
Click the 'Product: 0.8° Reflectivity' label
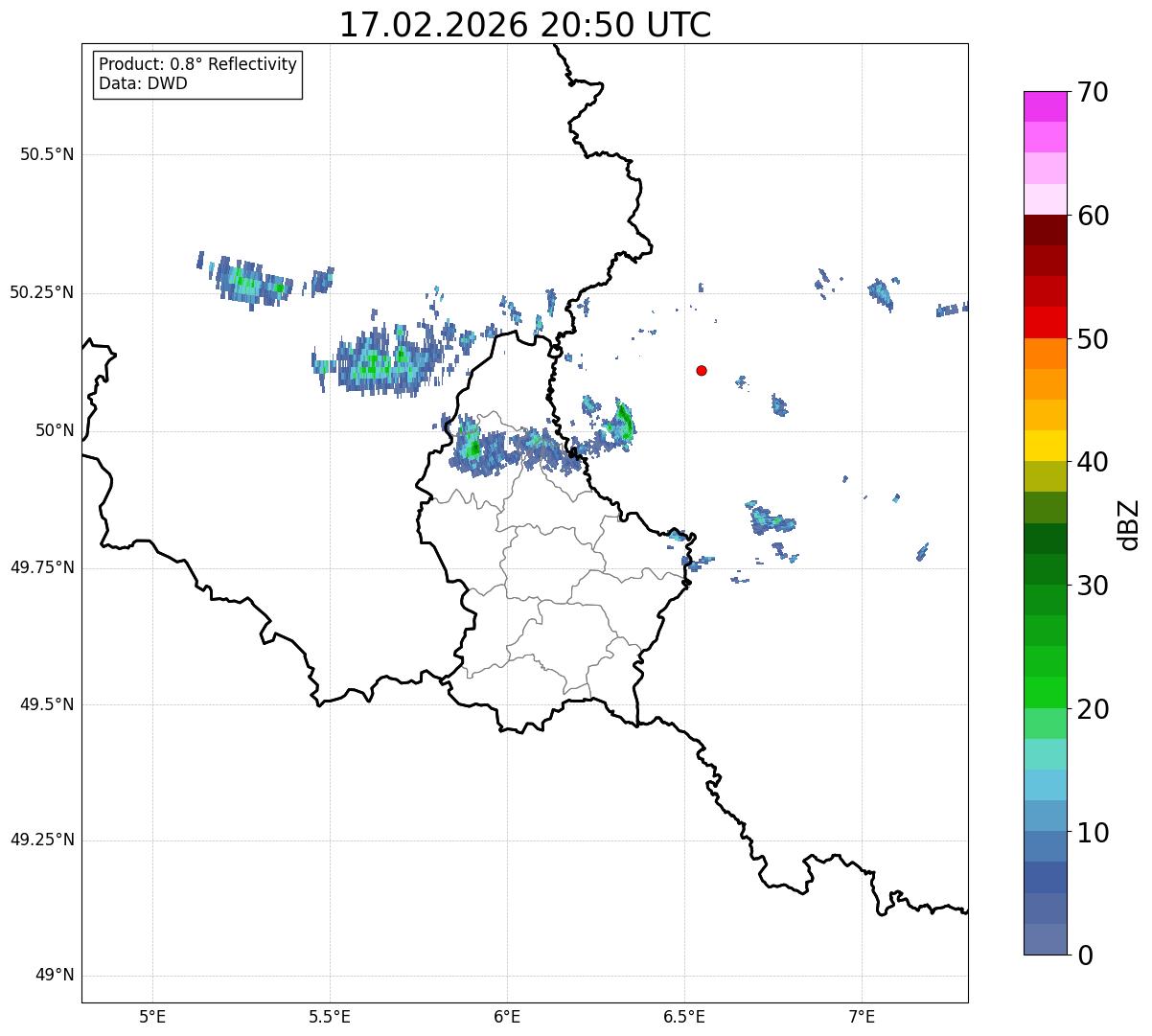[198, 64]
